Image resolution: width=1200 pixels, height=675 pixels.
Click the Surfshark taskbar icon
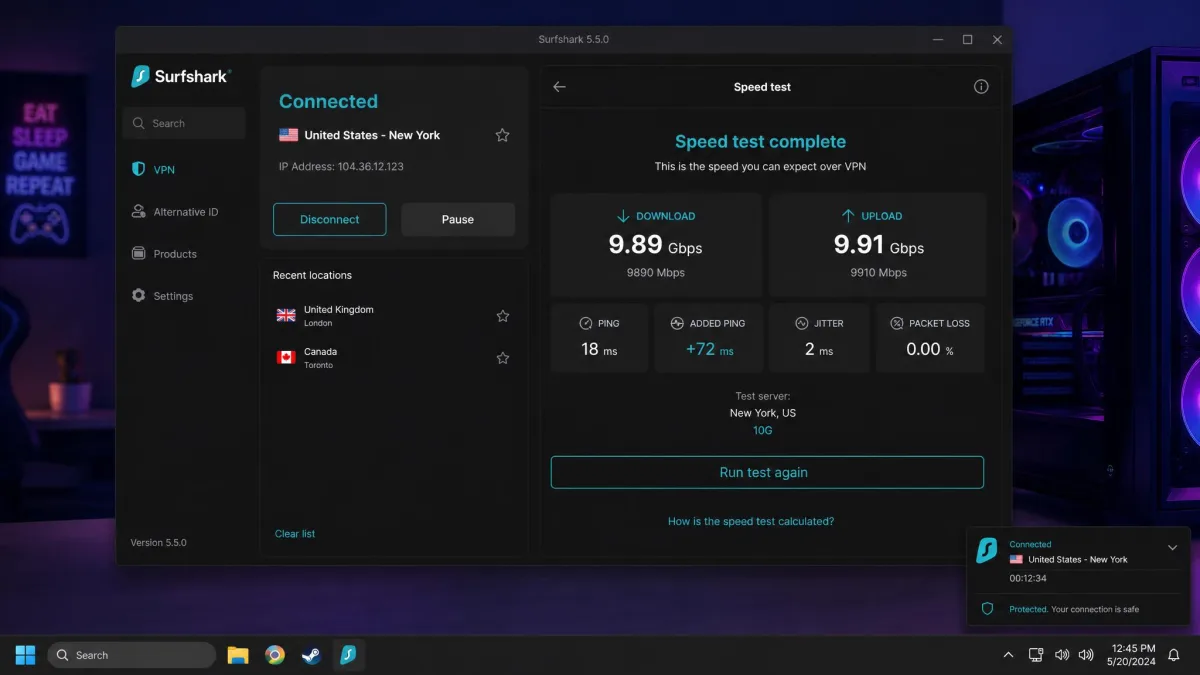pyautogui.click(x=348, y=655)
